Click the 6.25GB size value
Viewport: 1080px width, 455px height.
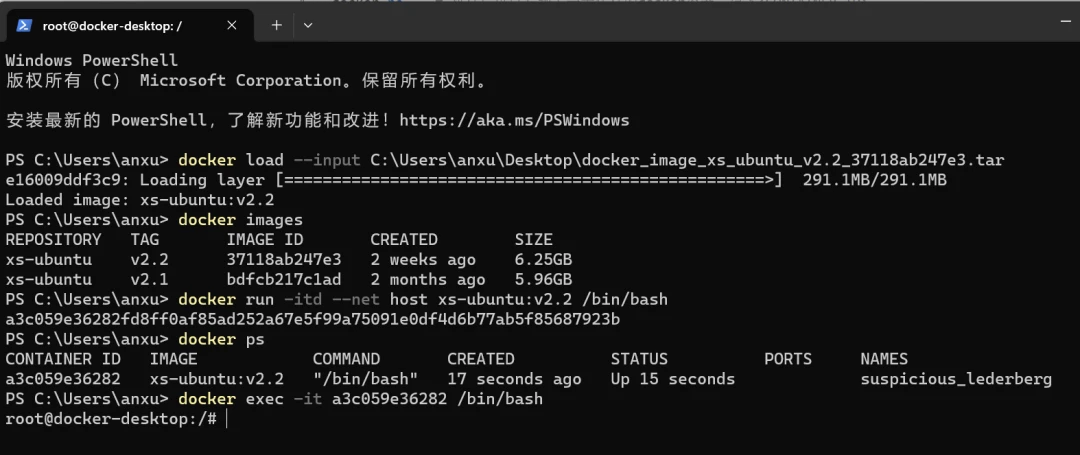tap(543, 260)
